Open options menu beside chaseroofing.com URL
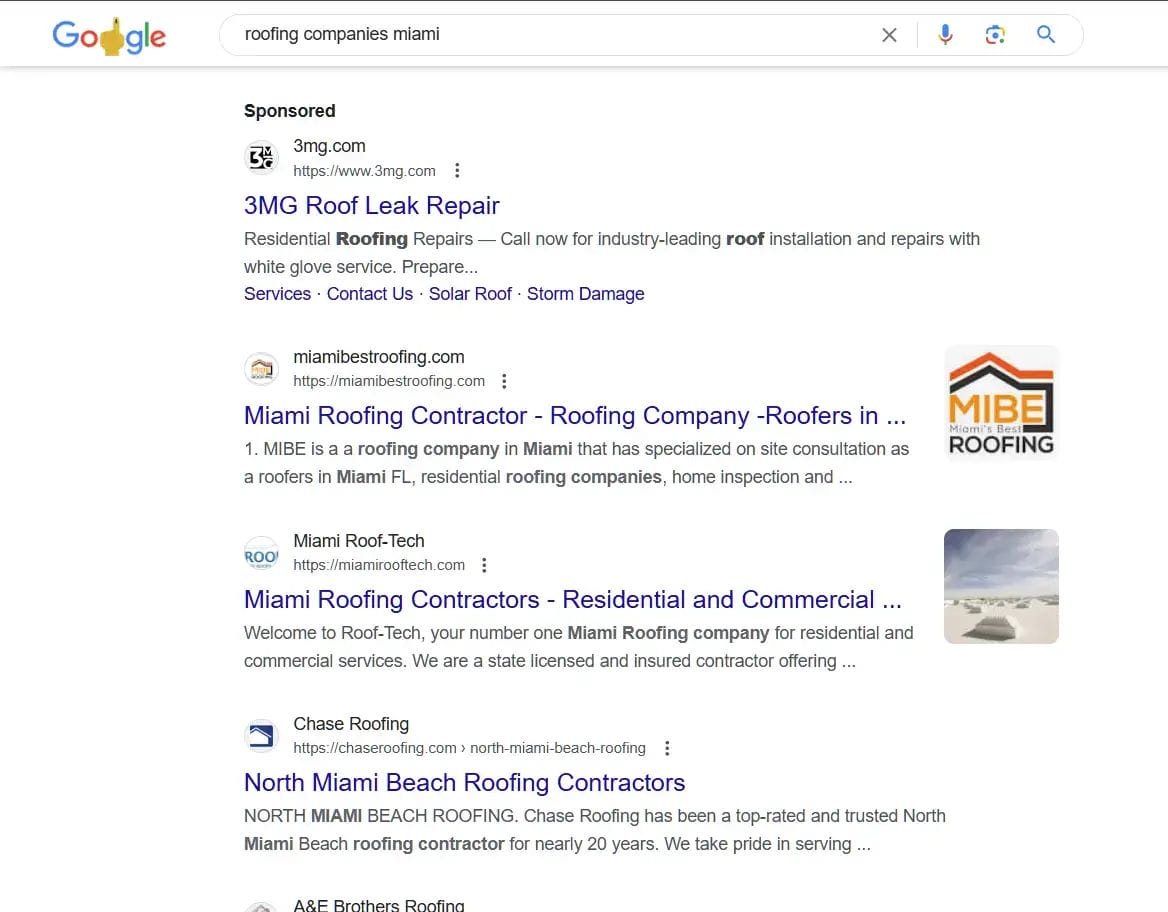Viewport: 1168px width, 912px height. coord(667,748)
